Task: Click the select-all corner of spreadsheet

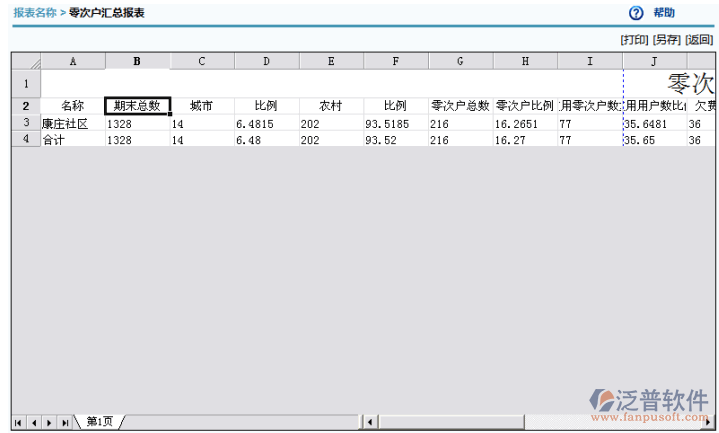Action: tap(26, 61)
